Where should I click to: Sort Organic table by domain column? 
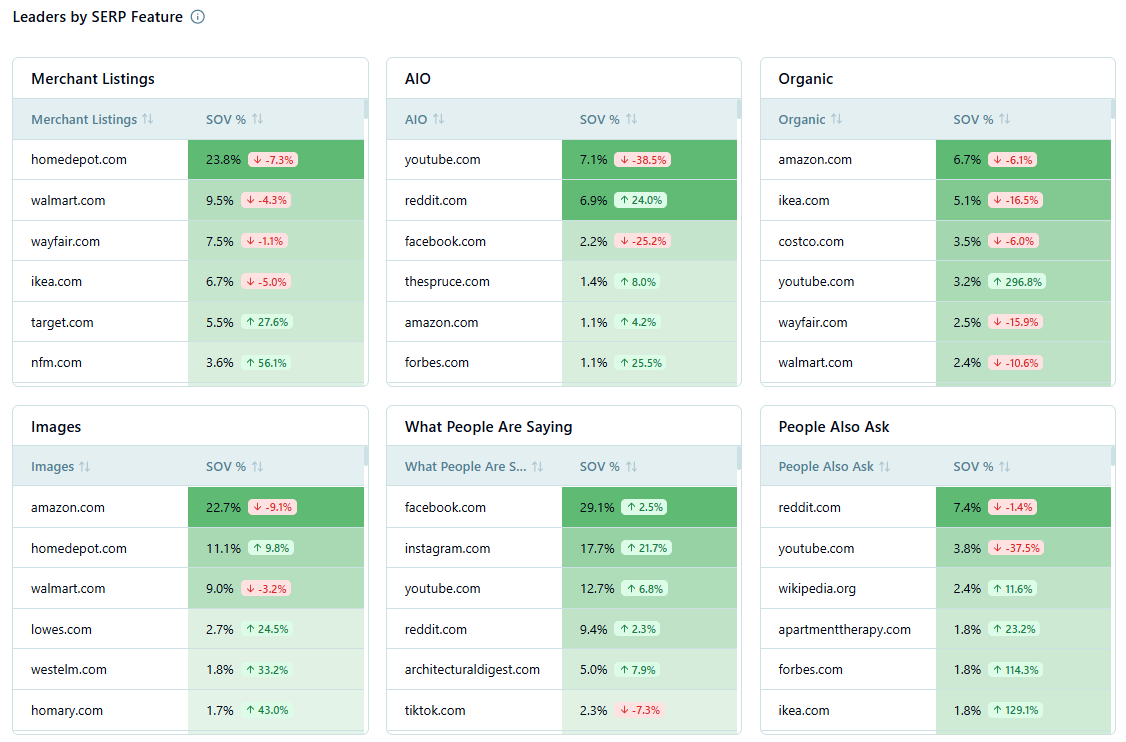click(836, 119)
